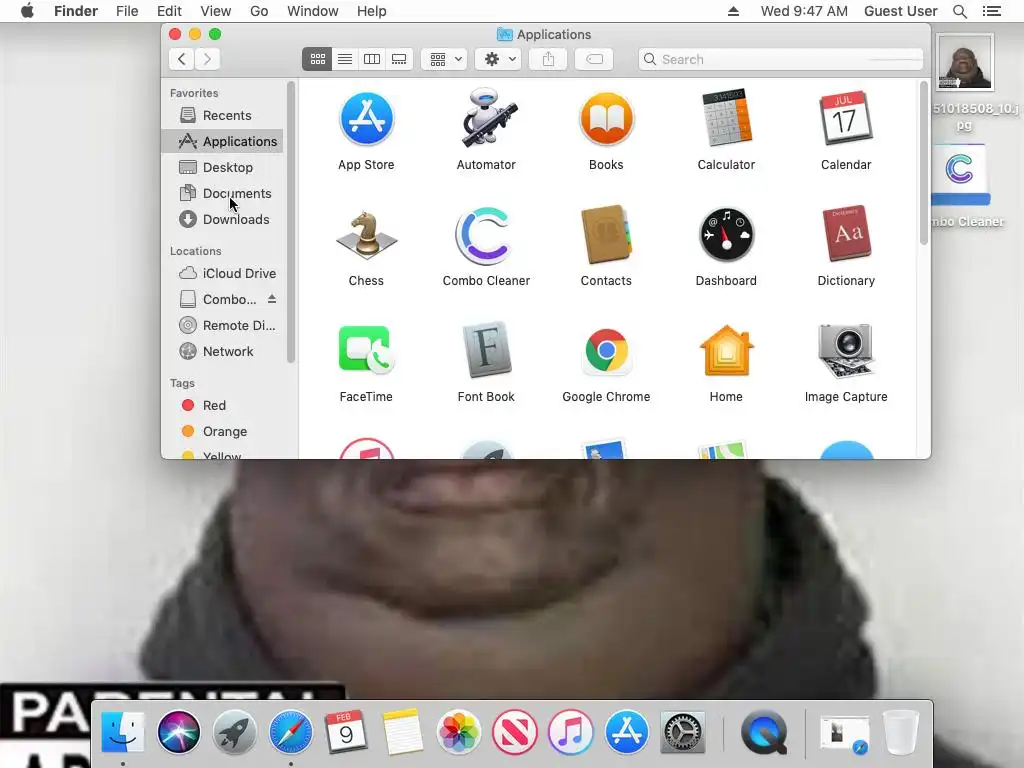This screenshot has width=1024, height=768.
Task: Open Launchpad from the Dock
Action: click(x=234, y=733)
